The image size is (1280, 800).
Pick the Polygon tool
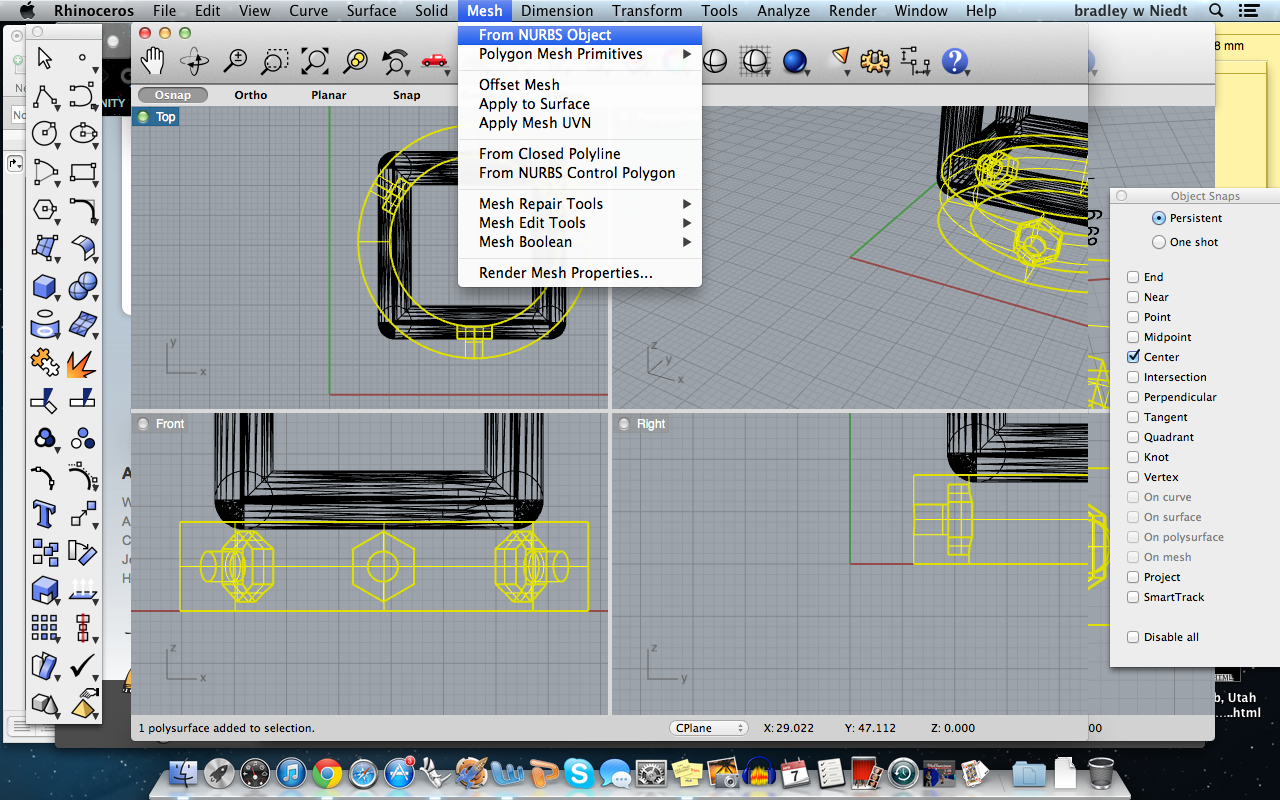pyautogui.click(x=44, y=210)
